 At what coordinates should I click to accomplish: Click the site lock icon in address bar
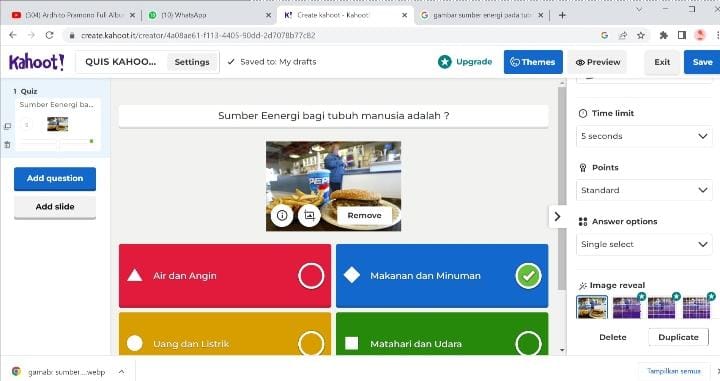(71, 35)
